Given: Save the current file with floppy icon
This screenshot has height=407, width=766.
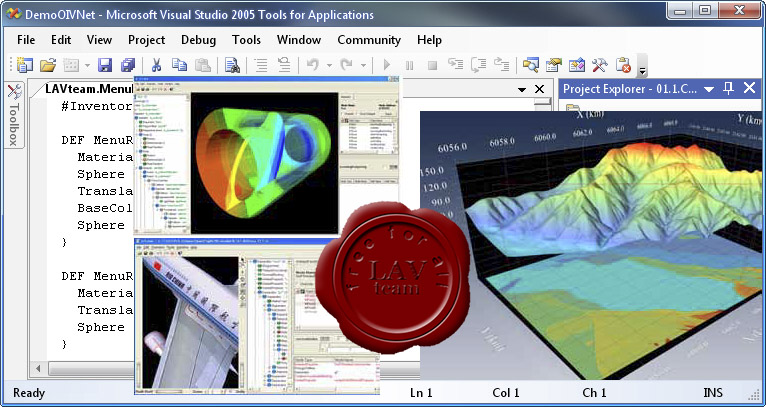Looking at the screenshot, I should [x=105, y=64].
